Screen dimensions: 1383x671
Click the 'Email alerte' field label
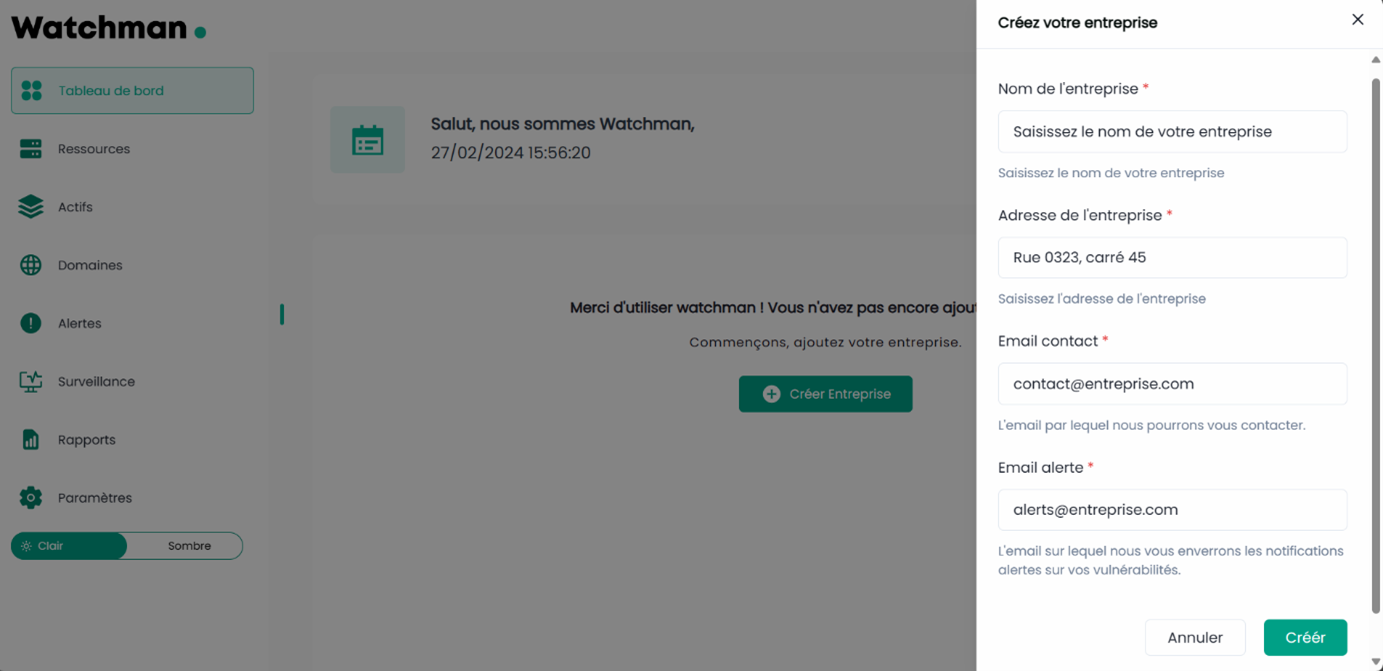point(1041,468)
